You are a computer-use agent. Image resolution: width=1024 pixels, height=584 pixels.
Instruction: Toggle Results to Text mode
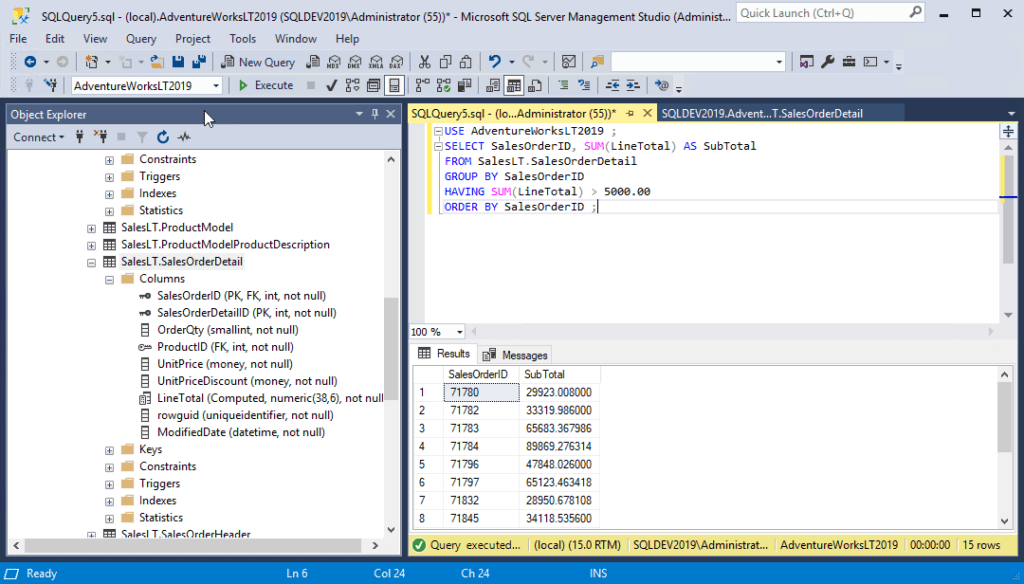(x=493, y=86)
